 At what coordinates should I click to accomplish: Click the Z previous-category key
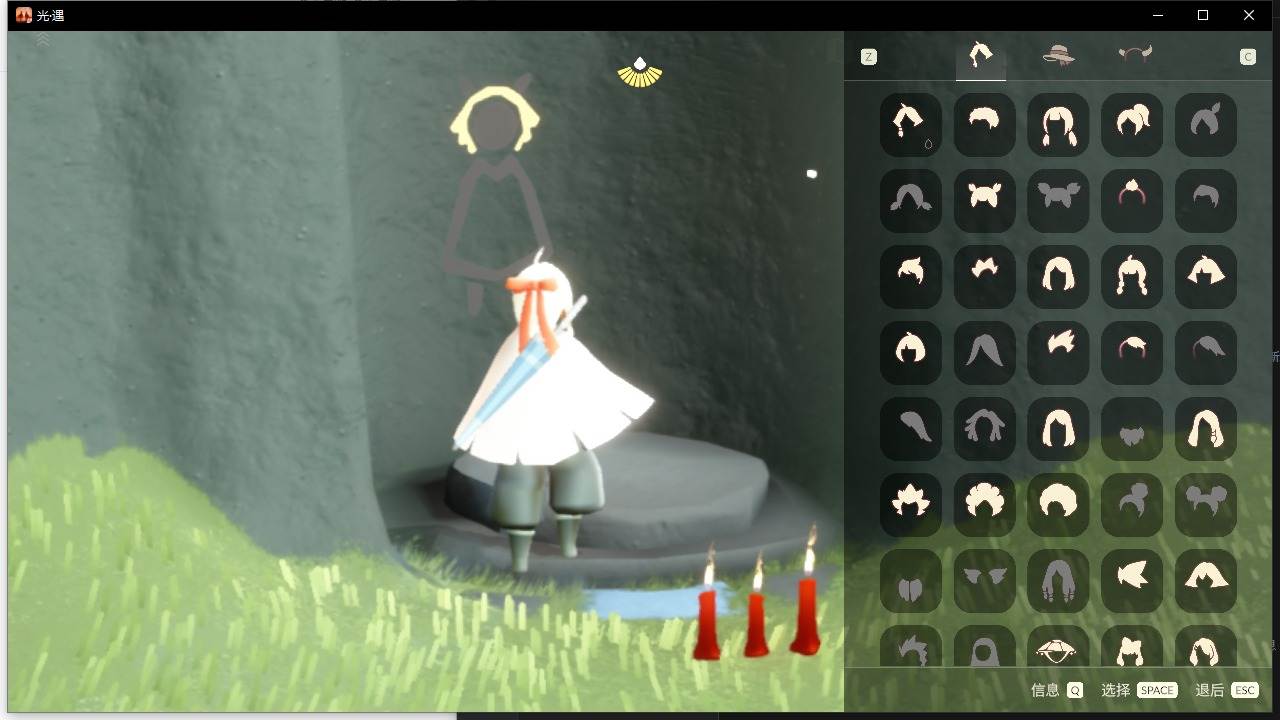pos(869,57)
